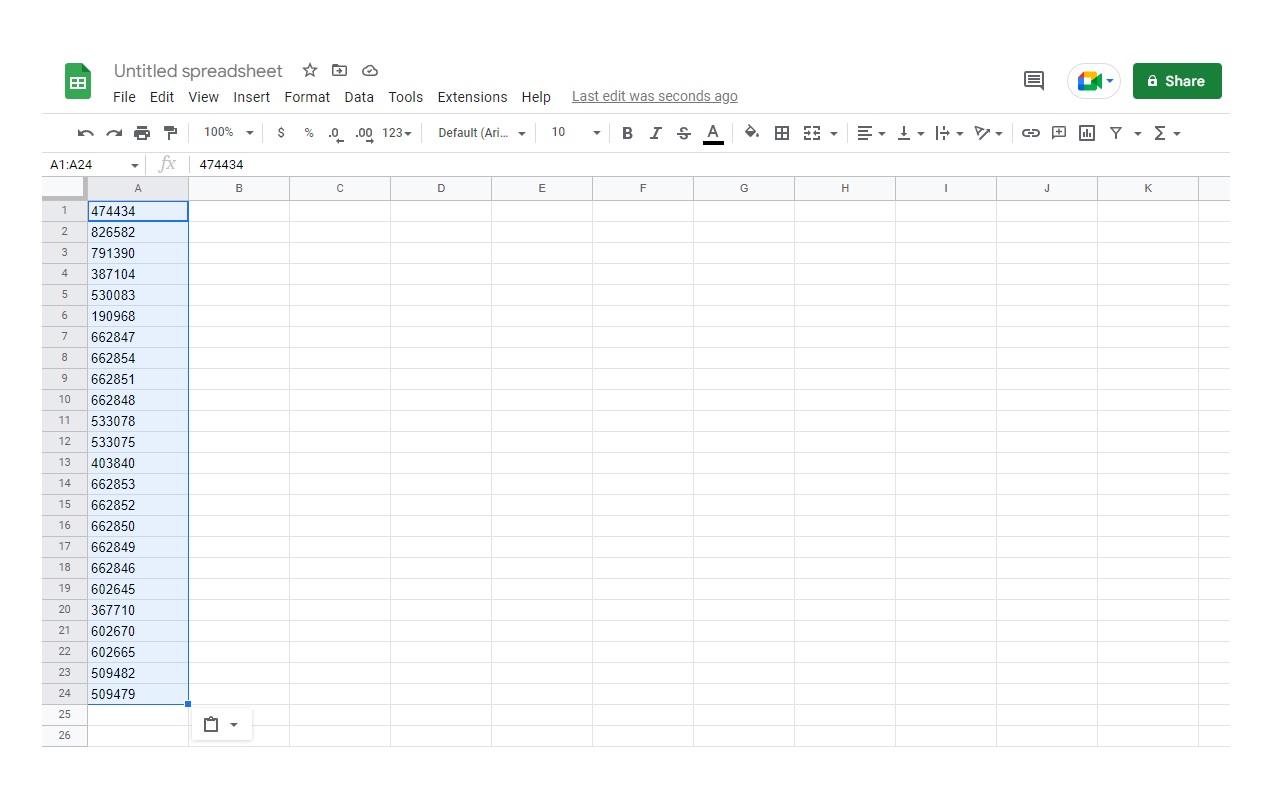Open the View menu
This screenshot has height=800, width=1280.
point(203,97)
